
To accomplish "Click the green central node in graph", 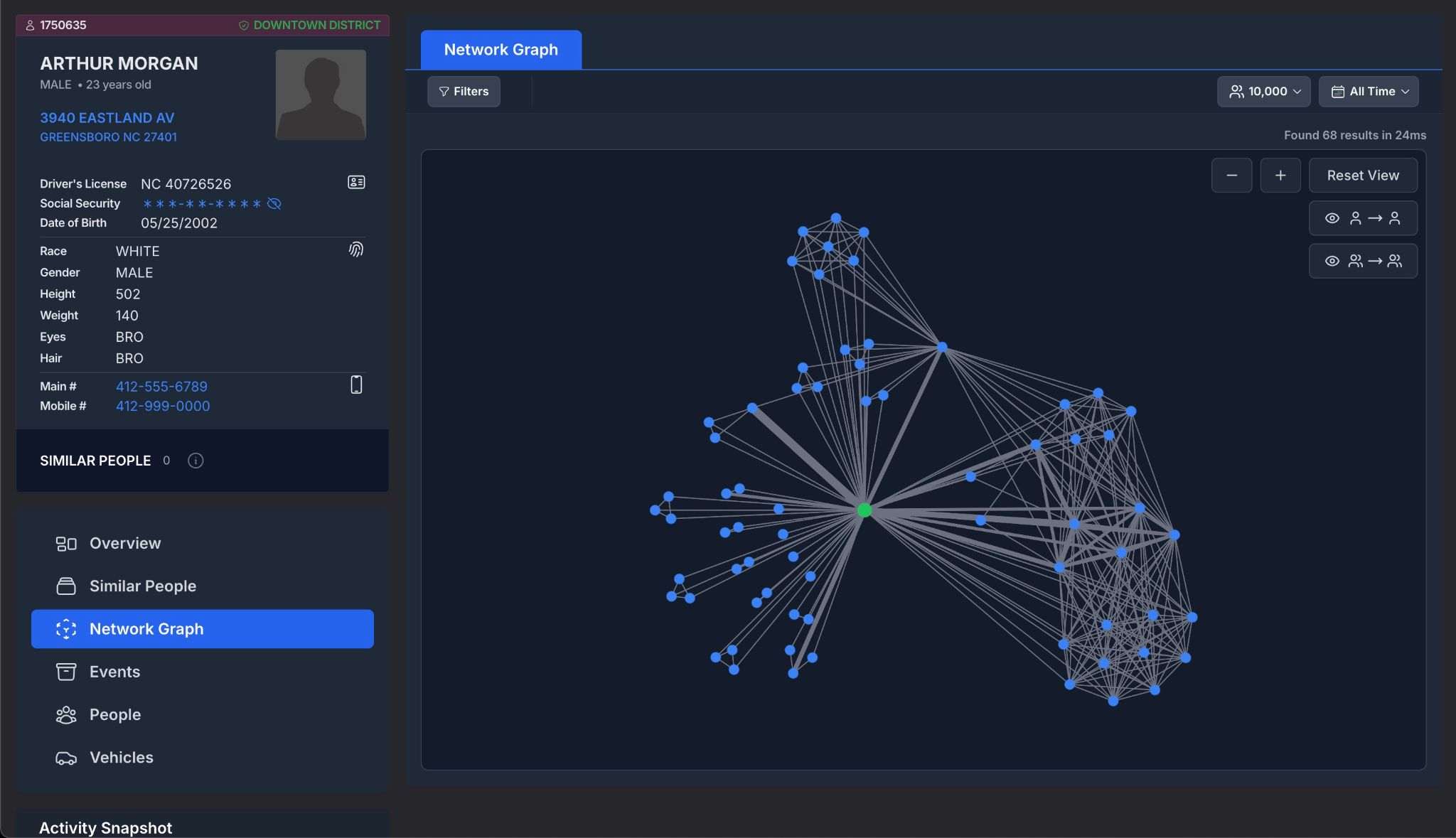I will 864,510.
